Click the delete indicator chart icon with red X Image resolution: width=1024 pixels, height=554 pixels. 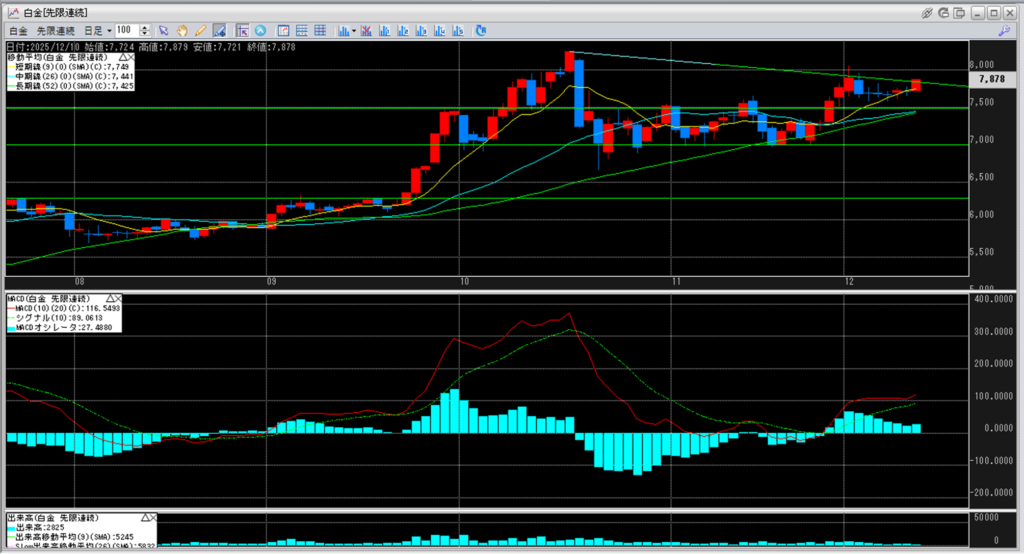(x=366, y=31)
